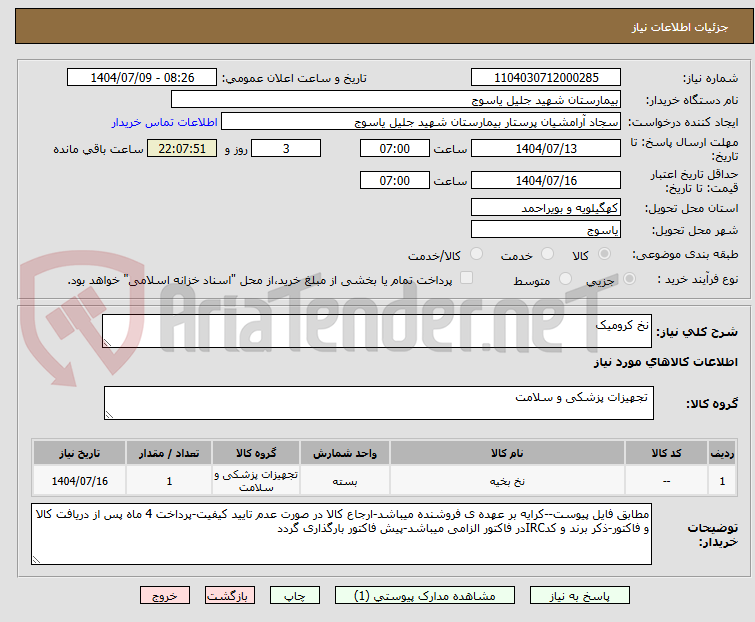Click the نام کالا column header

pos(507,453)
